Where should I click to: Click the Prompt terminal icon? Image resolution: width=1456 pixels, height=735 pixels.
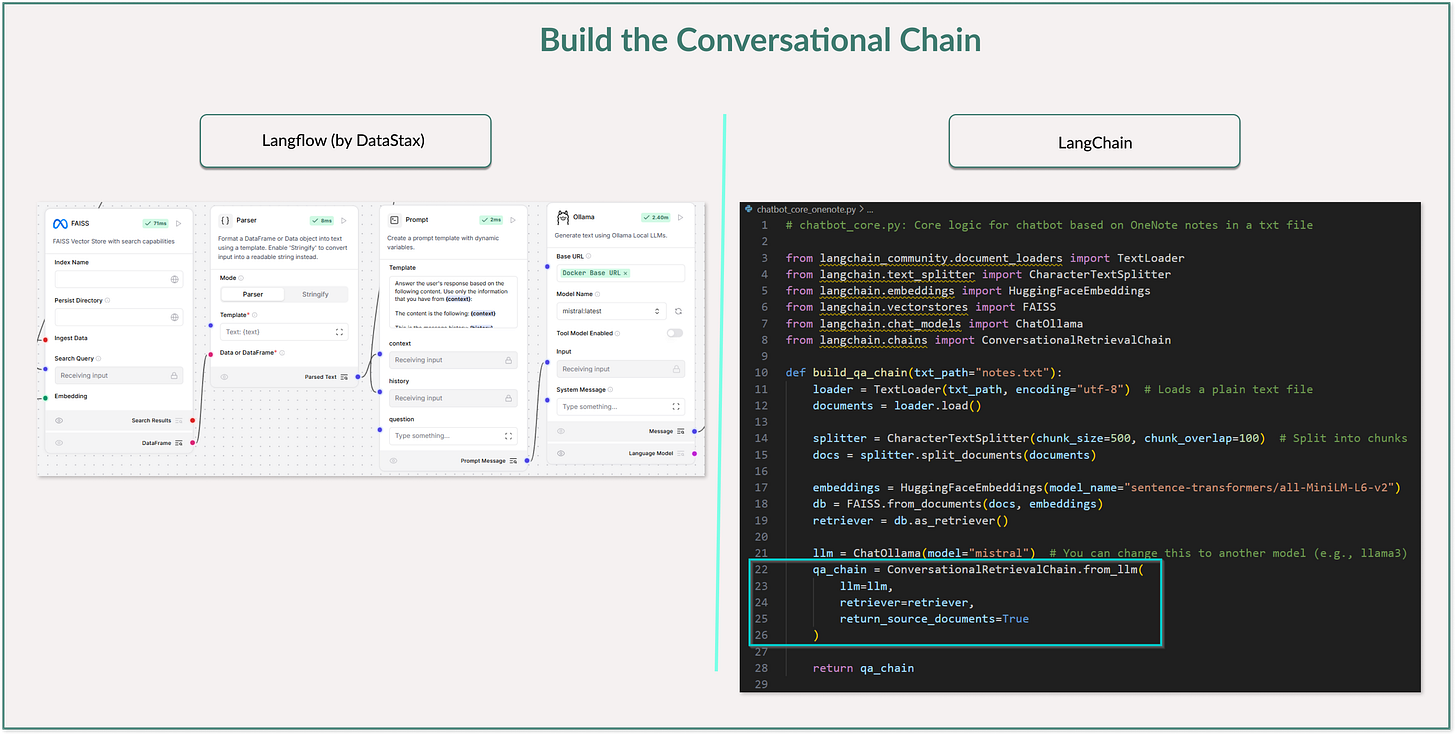tap(395, 219)
